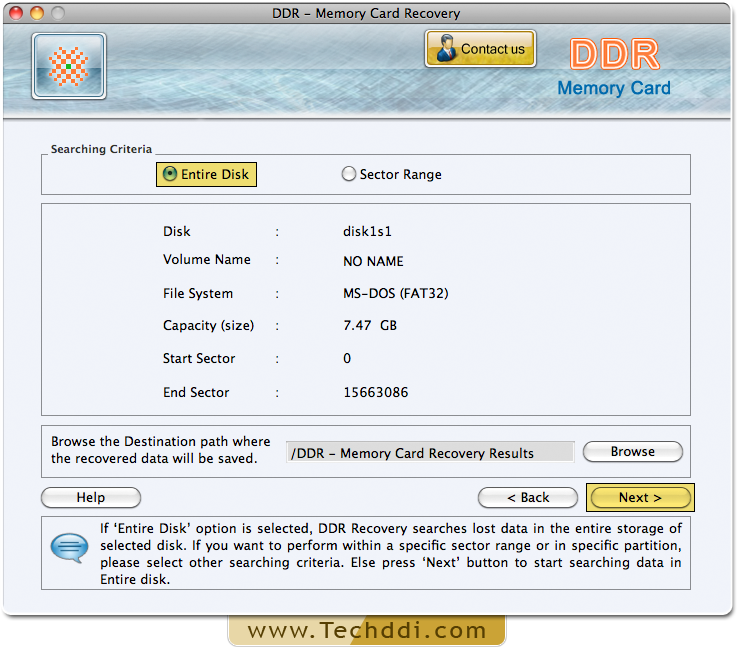The image size is (737, 647).
Task: Click the speech bubble info icon
Action: coord(69,547)
